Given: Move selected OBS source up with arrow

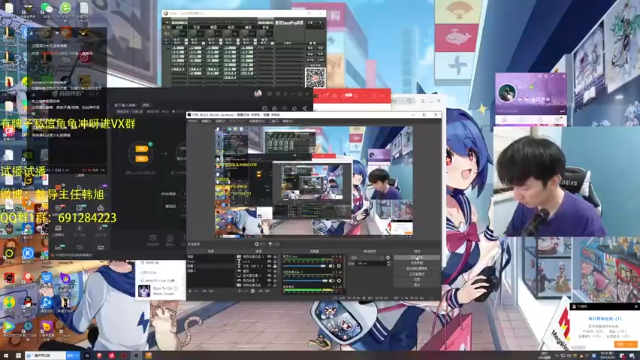Looking at the screenshot, I should click(x=260, y=291).
